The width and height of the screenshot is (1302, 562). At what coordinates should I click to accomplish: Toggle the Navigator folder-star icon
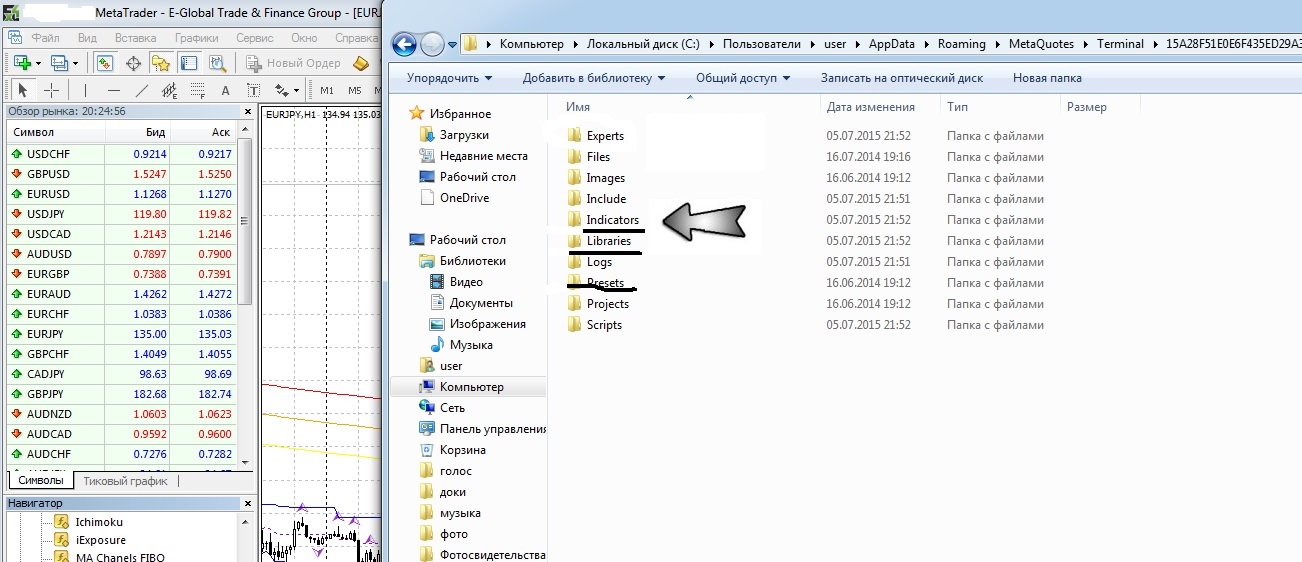(x=161, y=63)
